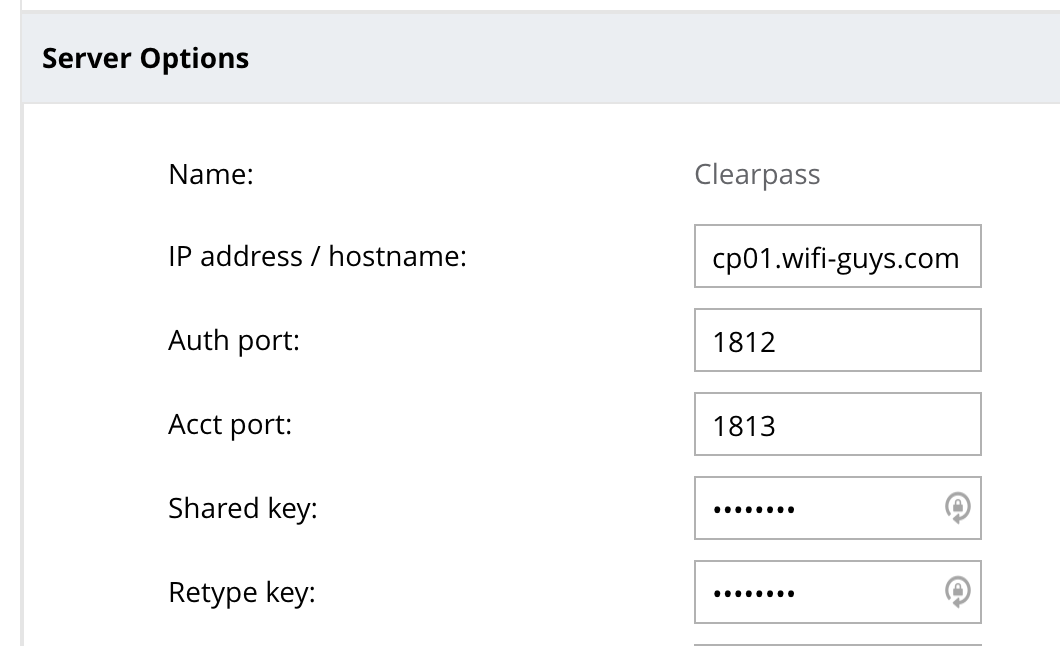Click the gray strip above Server Options
This screenshot has width=1060, height=646.
540,5
